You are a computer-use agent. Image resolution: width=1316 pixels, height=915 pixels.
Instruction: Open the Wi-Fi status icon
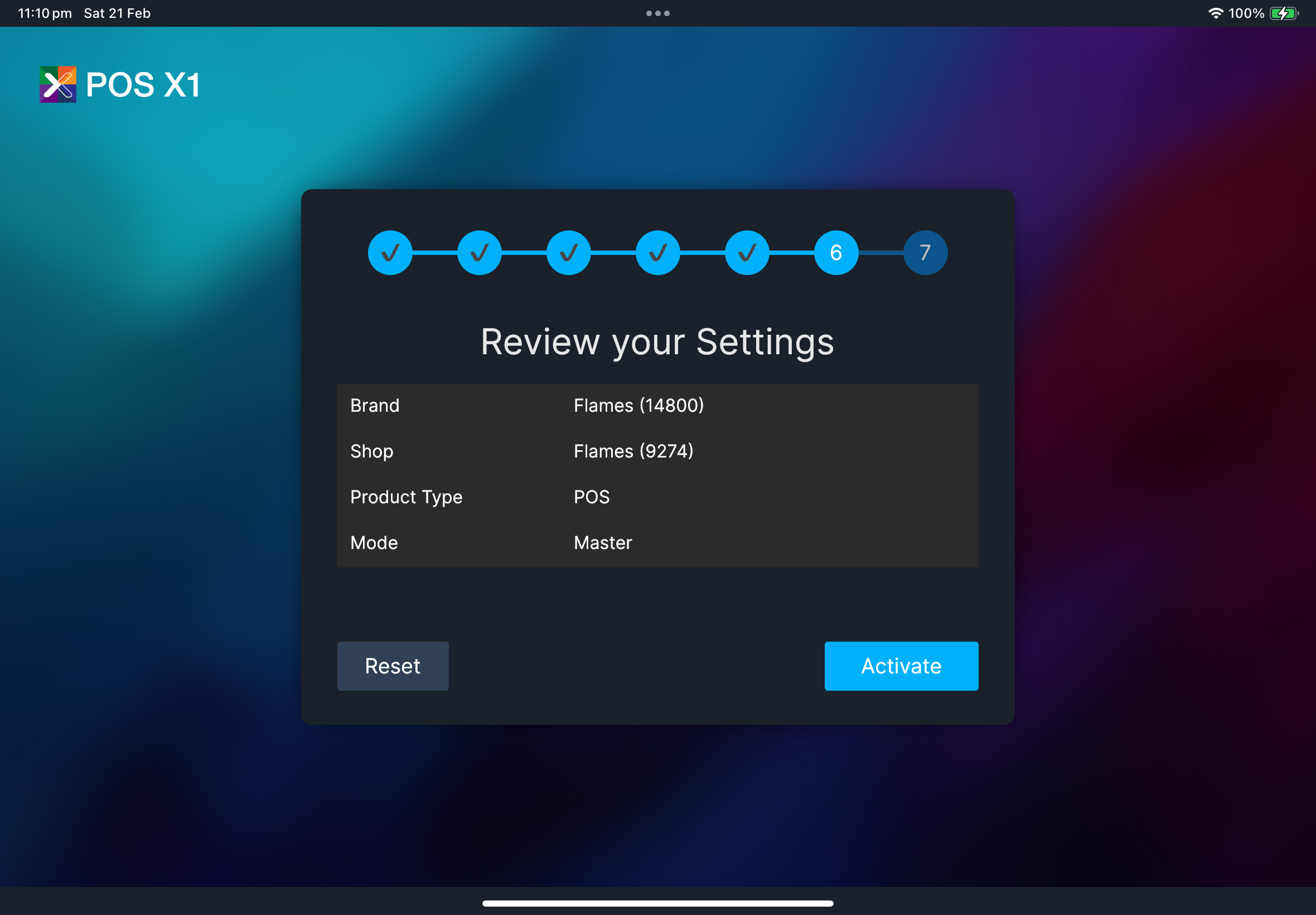click(1217, 13)
